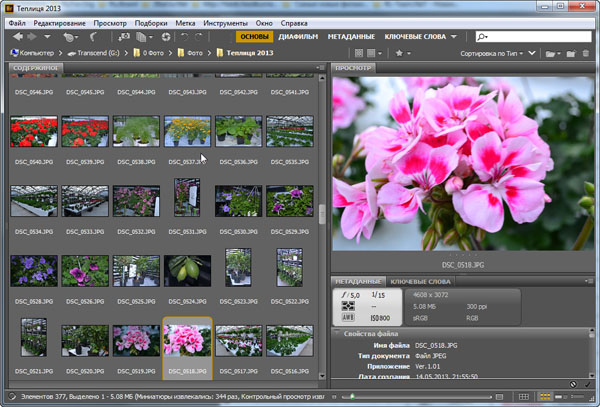Click the smaller thumbnail size icon
Screen dimensions: 600x407
click(335, 397)
